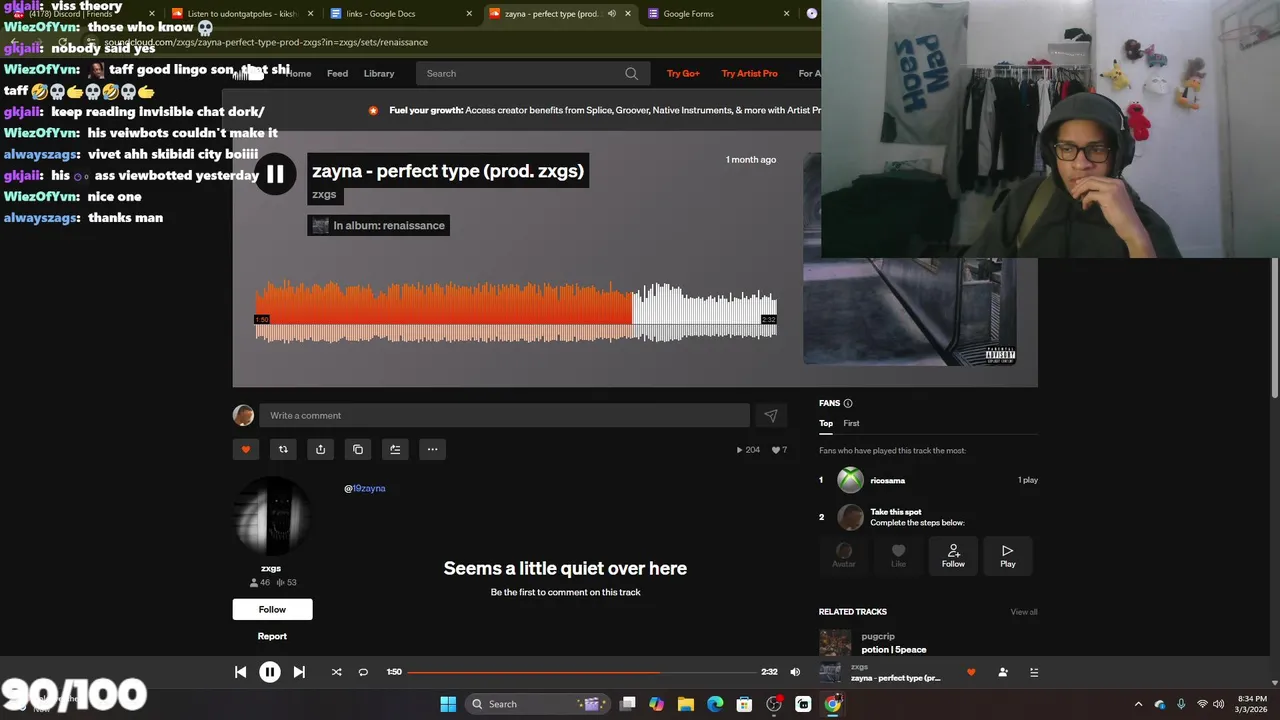Mute tab via speaker icon on zayna tab

point(611,14)
